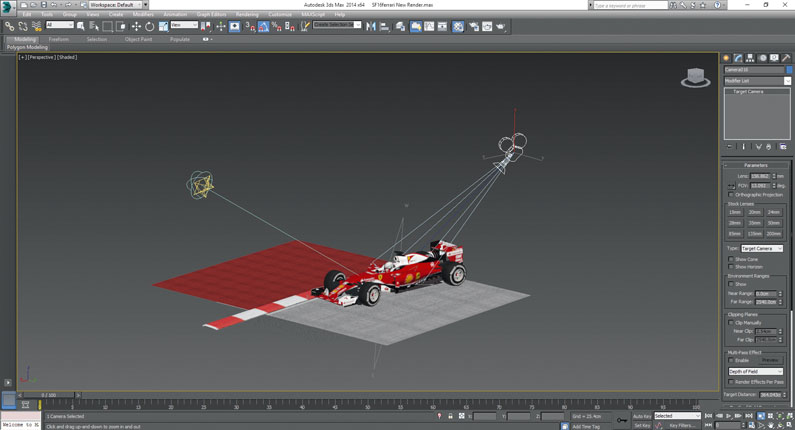
Task: Open the Hierarchy command panel tab
Action: coord(750,58)
